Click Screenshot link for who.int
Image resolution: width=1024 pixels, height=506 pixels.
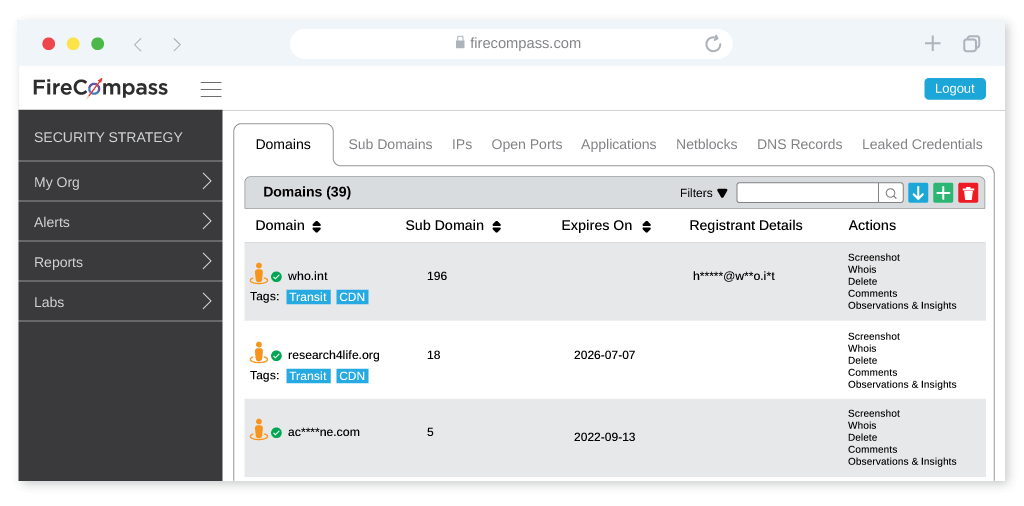(x=874, y=257)
